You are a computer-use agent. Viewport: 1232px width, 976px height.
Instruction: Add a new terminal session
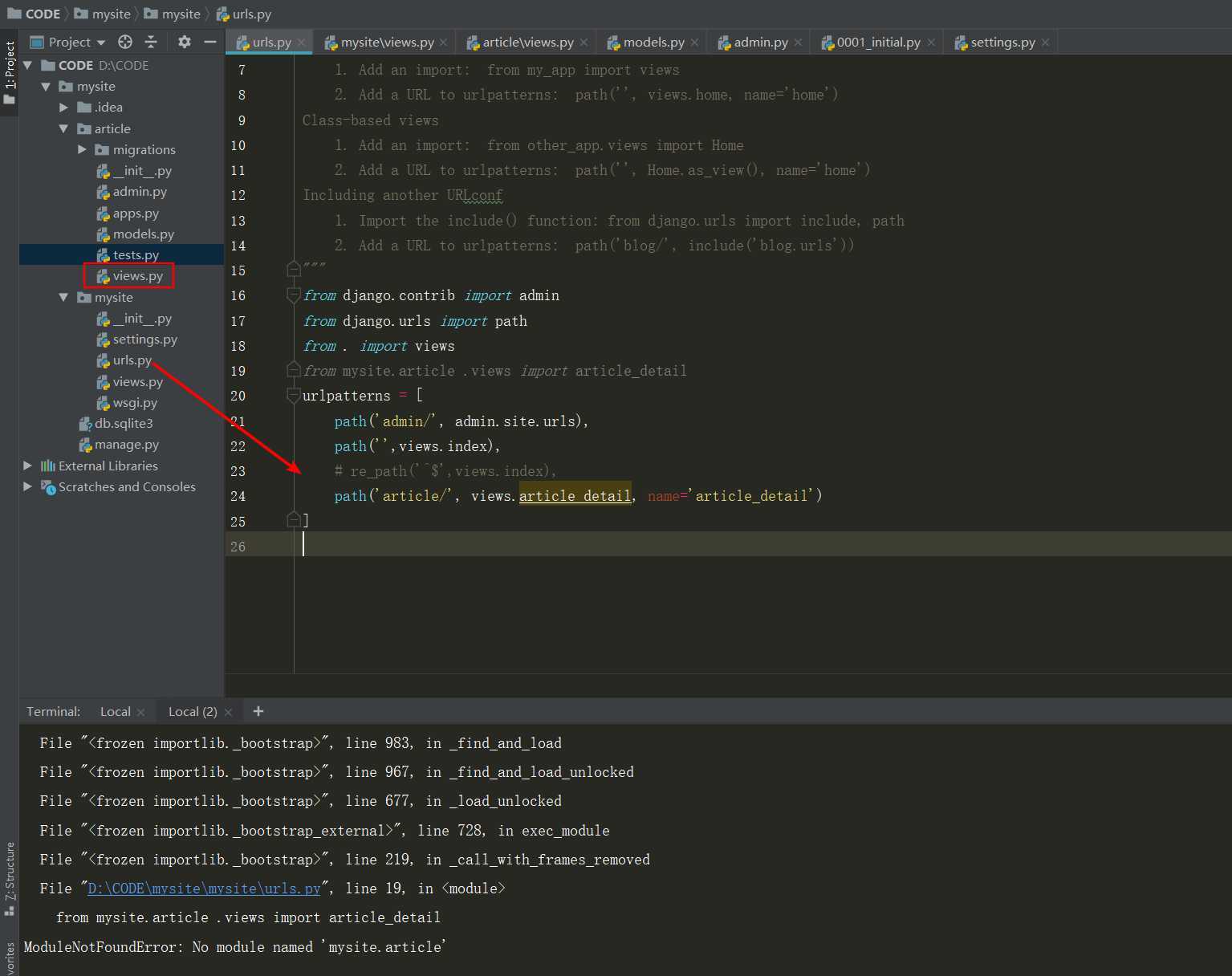click(x=258, y=711)
